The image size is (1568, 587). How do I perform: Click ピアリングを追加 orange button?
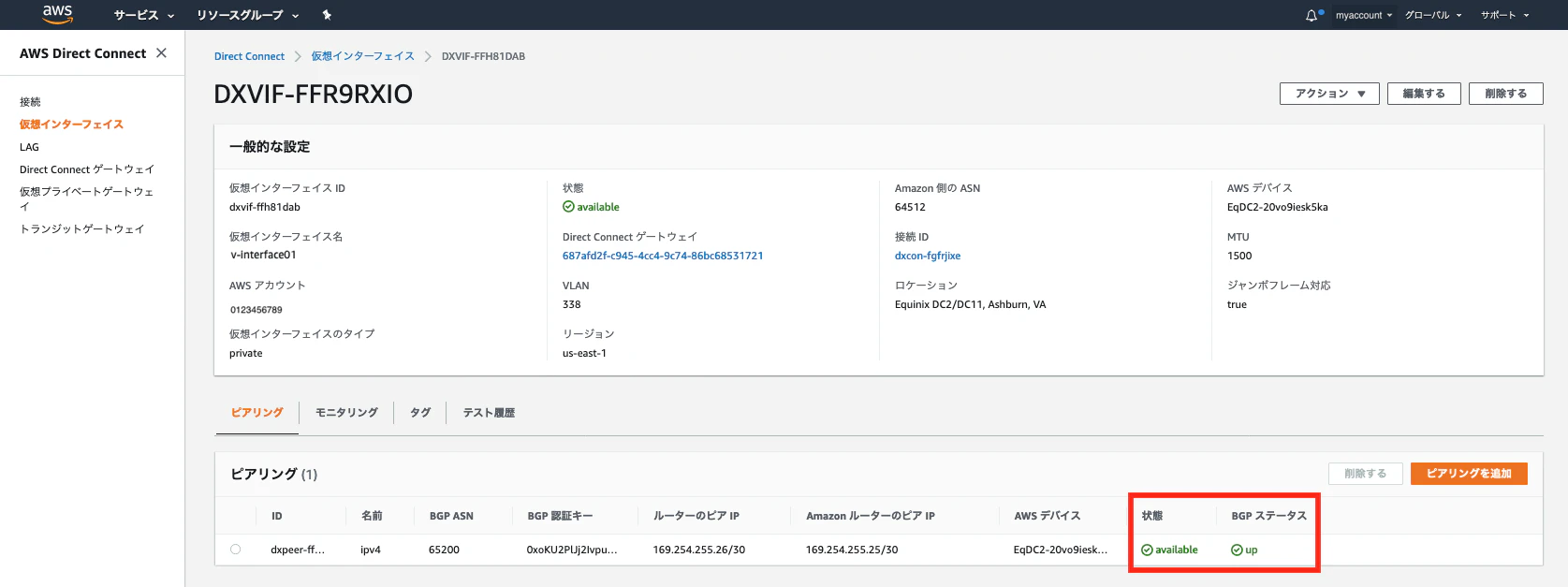[1469, 474]
